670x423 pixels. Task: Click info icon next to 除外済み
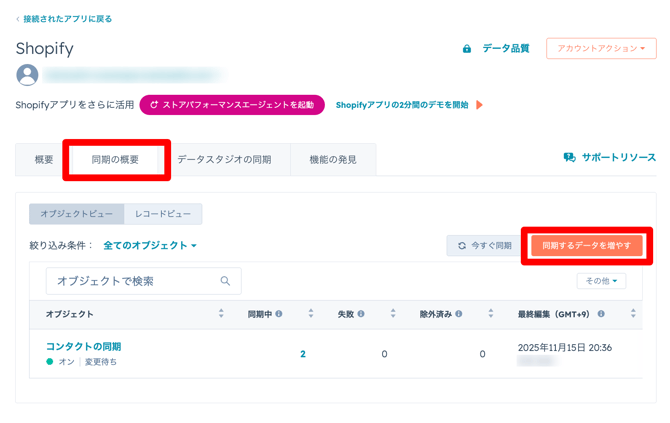pos(459,314)
